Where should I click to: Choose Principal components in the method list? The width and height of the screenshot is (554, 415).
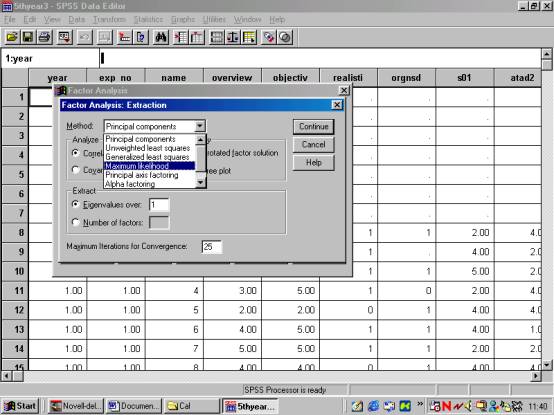[x=140, y=139]
